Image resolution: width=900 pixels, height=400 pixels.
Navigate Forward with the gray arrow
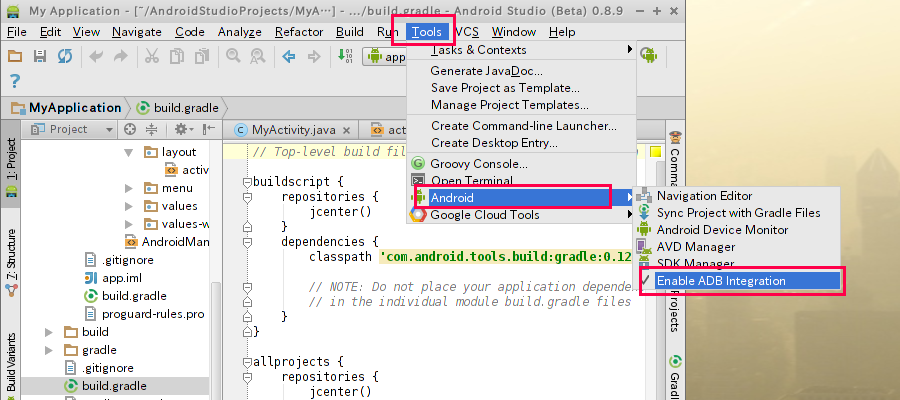tap(314, 56)
